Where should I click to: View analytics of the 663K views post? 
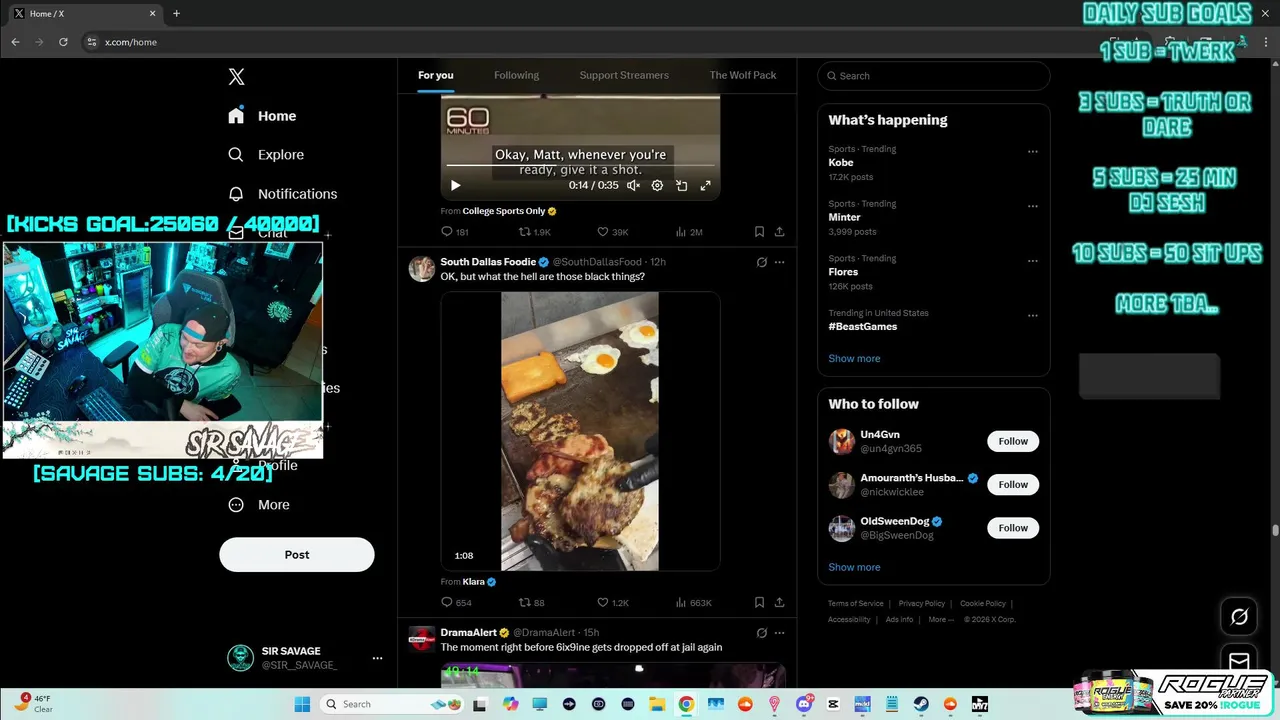(693, 603)
